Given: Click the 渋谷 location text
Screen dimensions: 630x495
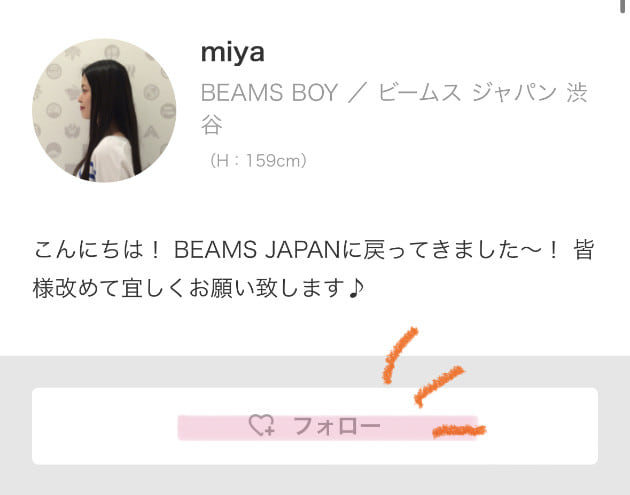Looking at the screenshot, I should coord(394,108).
